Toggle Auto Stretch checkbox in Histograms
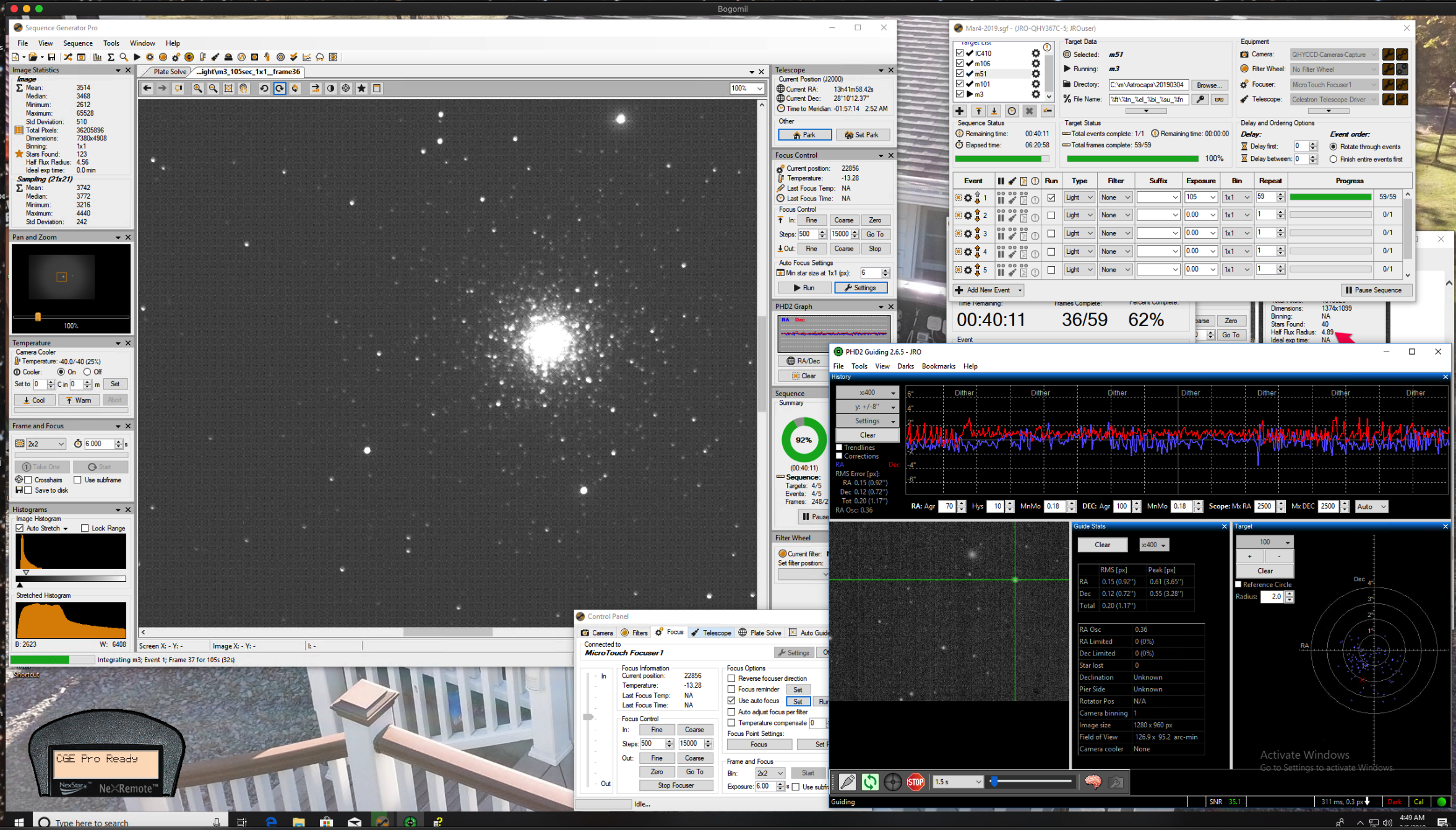 coord(20,528)
